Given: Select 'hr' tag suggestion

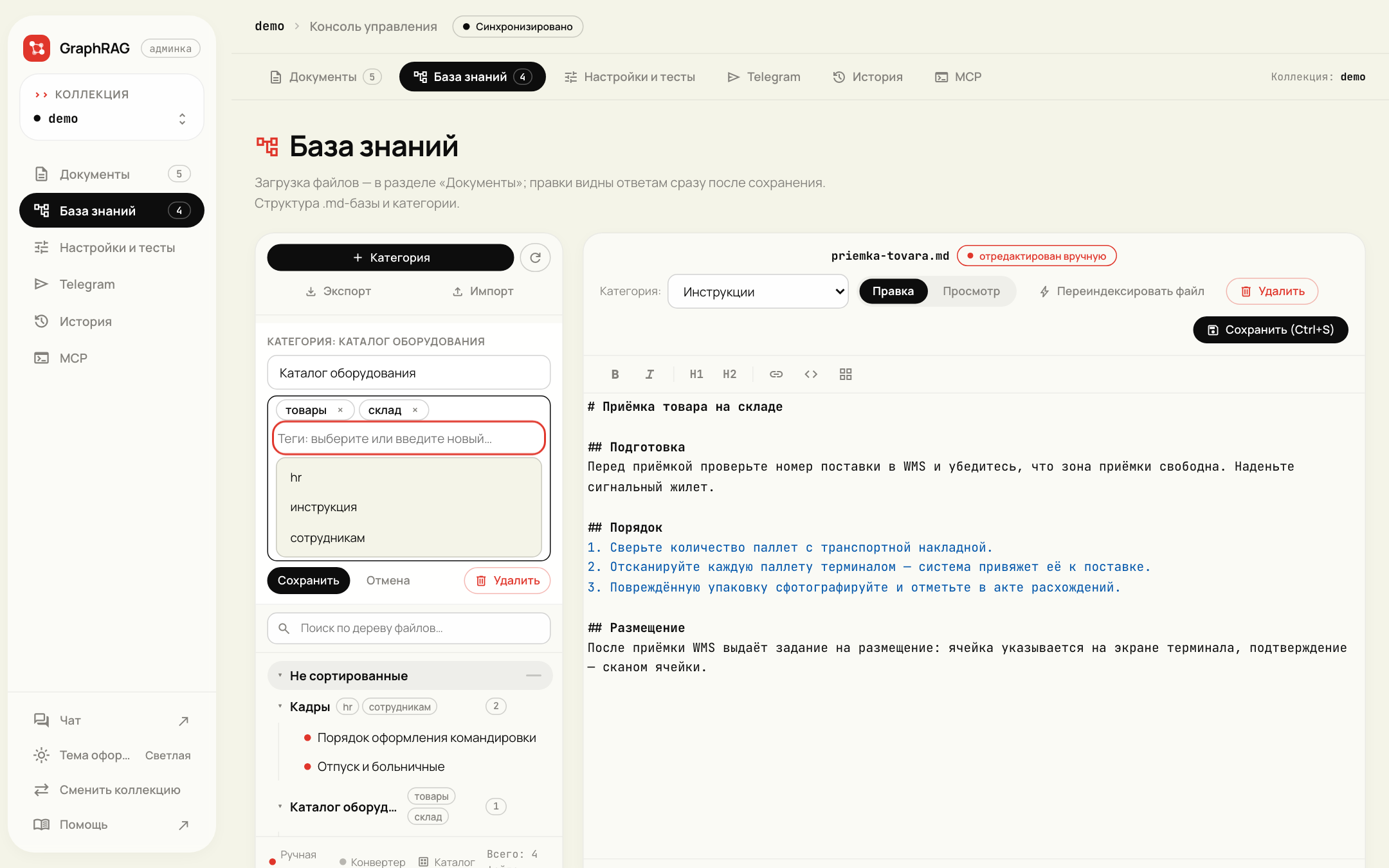Looking at the screenshot, I should point(409,478).
